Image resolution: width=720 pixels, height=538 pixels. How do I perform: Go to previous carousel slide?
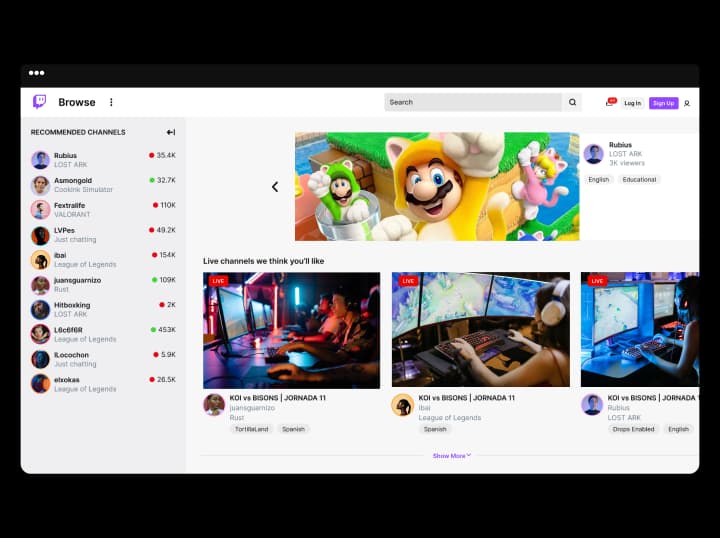click(275, 187)
